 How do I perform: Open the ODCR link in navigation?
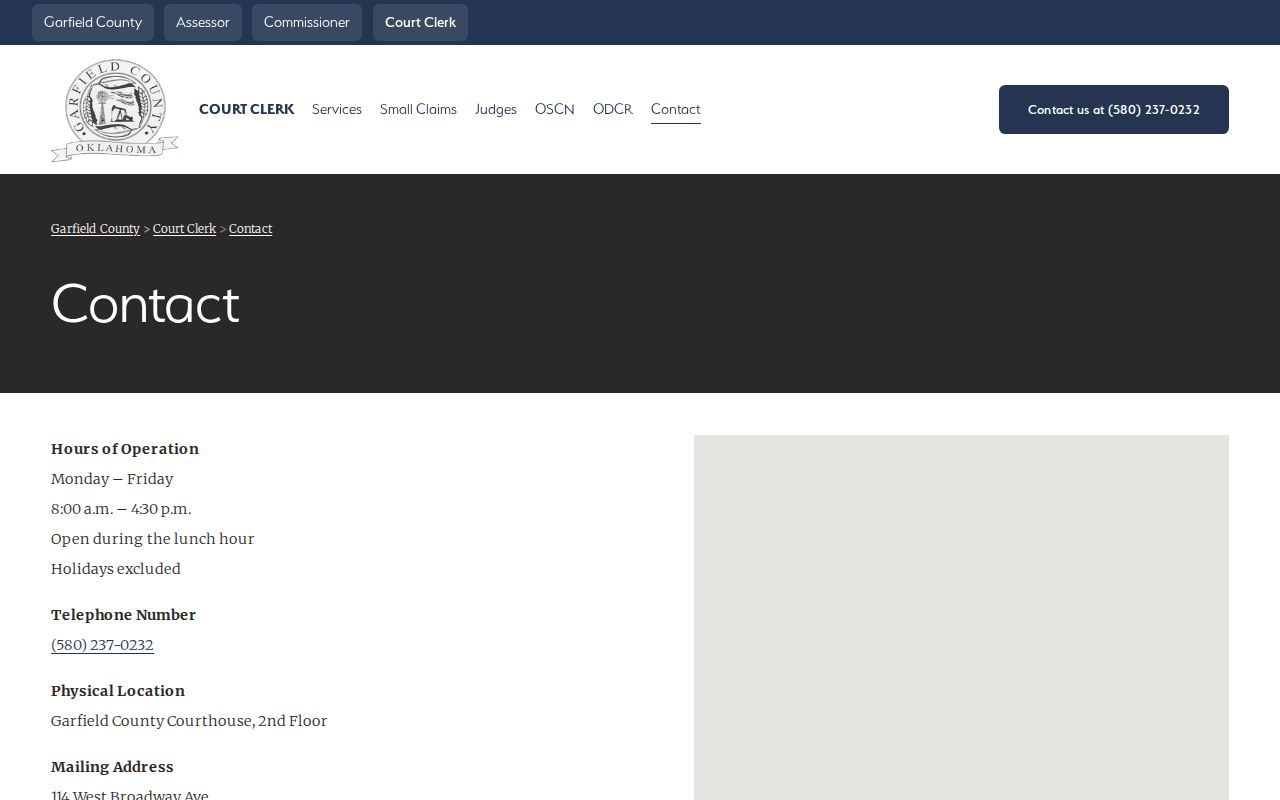pos(613,109)
